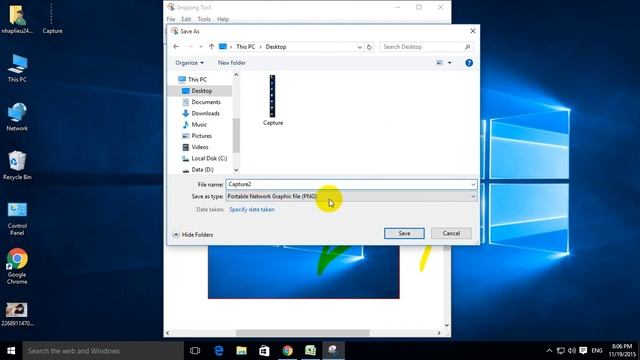The width and height of the screenshot is (640, 360).
Task: Open the clock showing 8:06 PM
Action: (622, 351)
